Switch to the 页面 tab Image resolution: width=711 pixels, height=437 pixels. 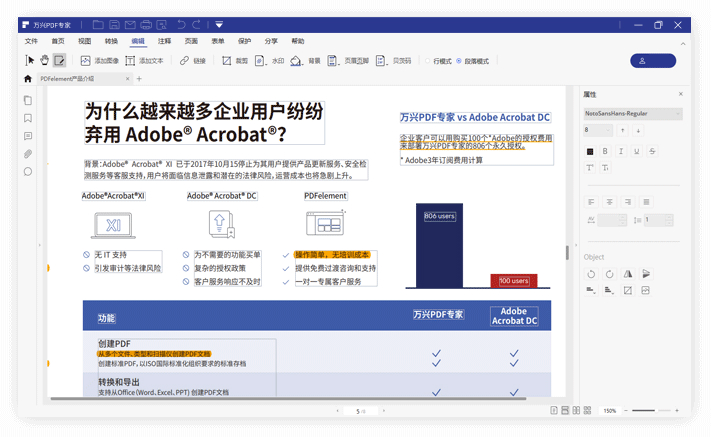click(x=191, y=41)
